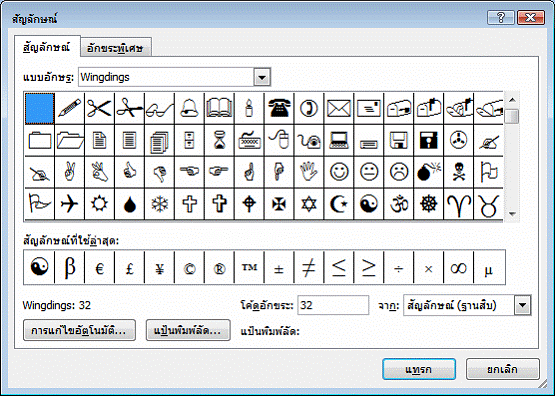
Task: Click the ยกเลิก cancel button
Action: click(x=503, y=369)
